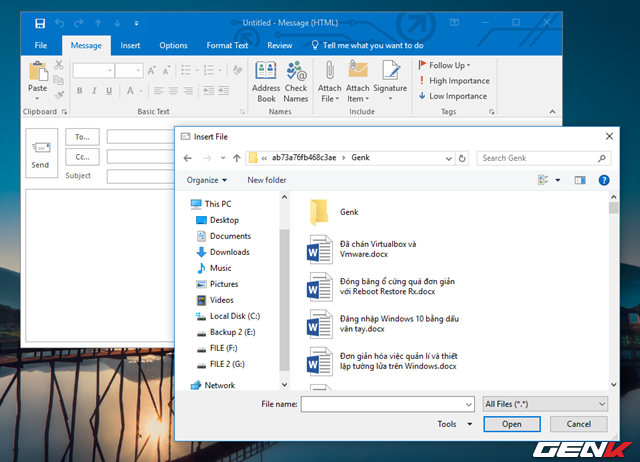Click the Cancel button
Screen dimensions: 640x462
coord(579,424)
